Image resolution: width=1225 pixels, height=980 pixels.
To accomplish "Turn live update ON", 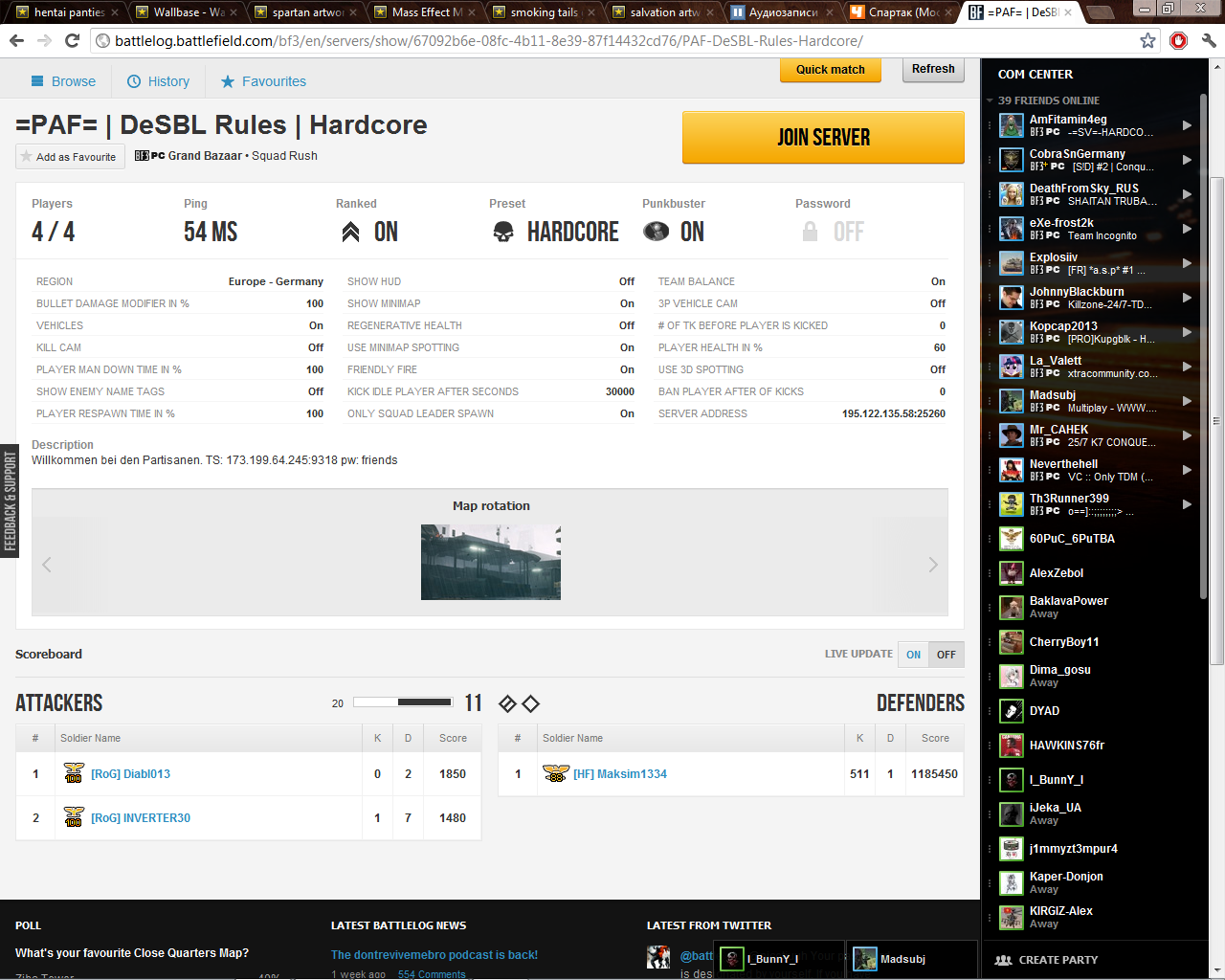I will [914, 655].
